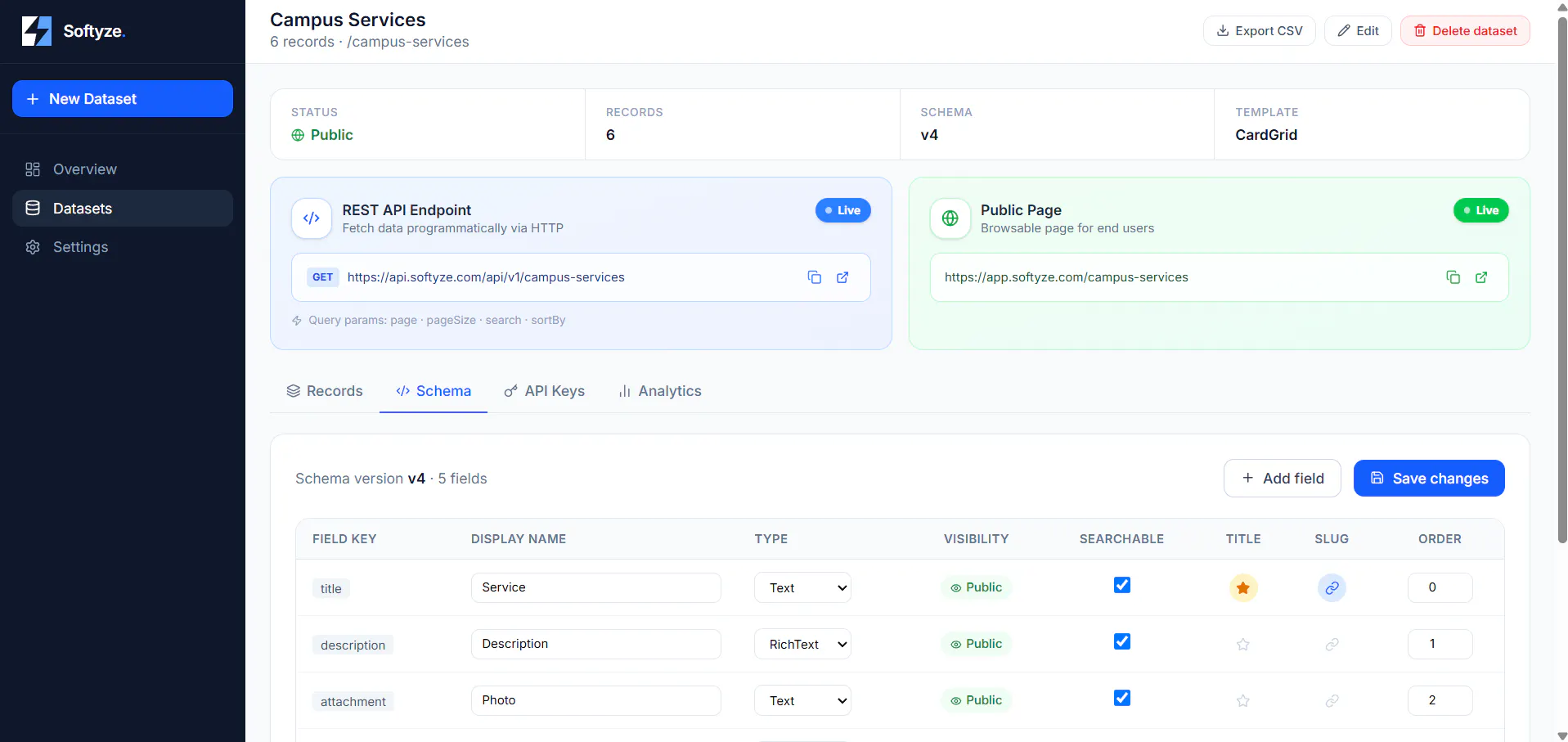
Task: Click the lightning icon beside Query params
Action: pyautogui.click(x=297, y=321)
